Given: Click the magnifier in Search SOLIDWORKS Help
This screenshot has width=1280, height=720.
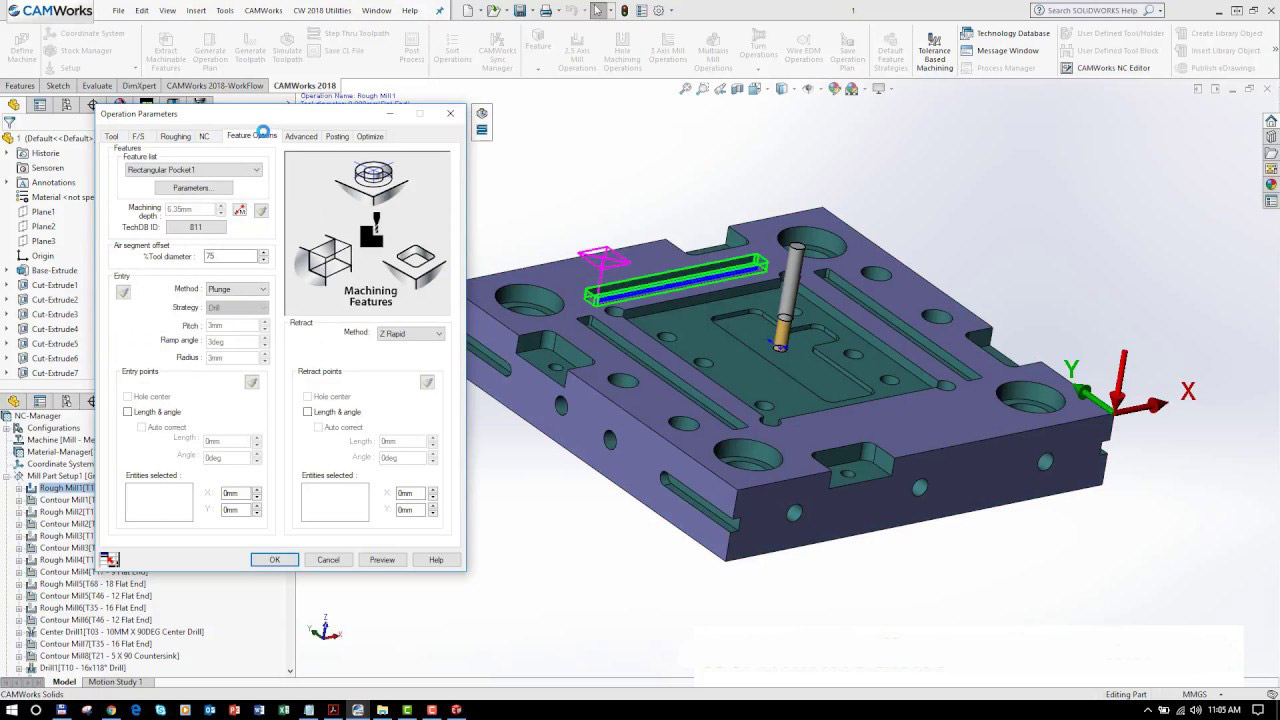Looking at the screenshot, I should [x=1148, y=10].
